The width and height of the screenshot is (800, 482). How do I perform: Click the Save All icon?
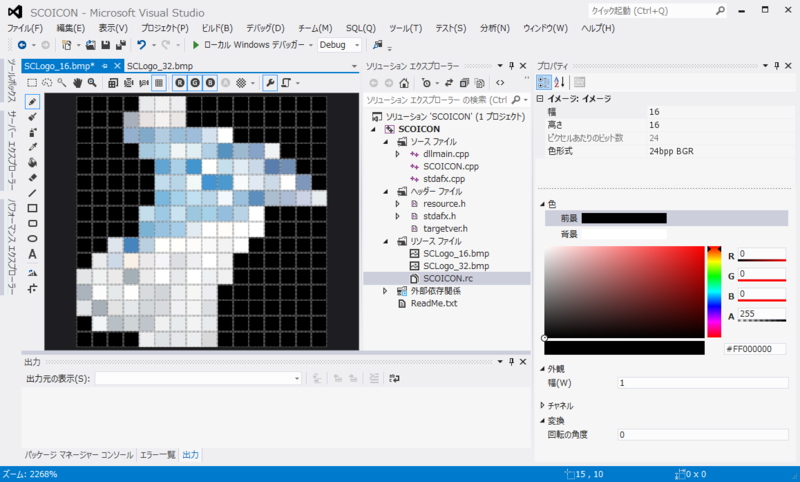coord(120,45)
